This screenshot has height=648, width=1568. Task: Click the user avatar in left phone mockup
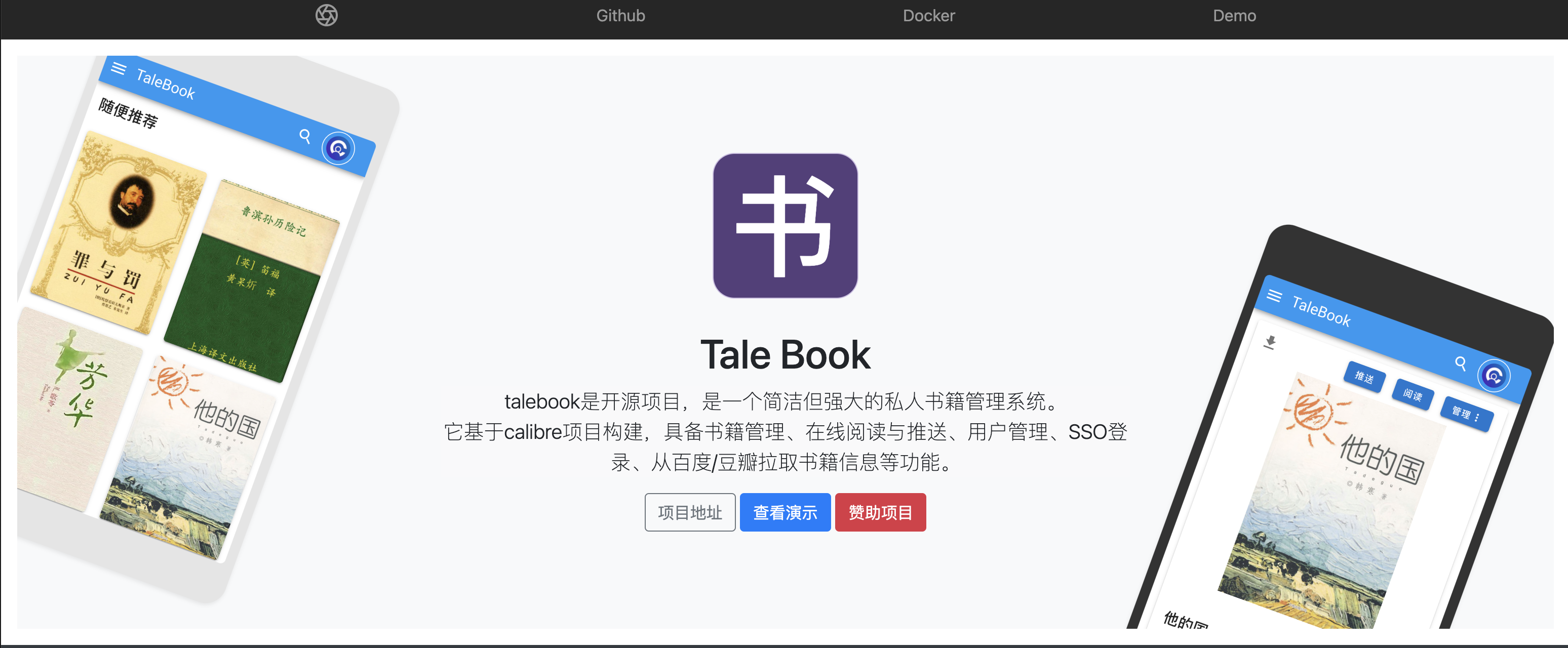(338, 148)
